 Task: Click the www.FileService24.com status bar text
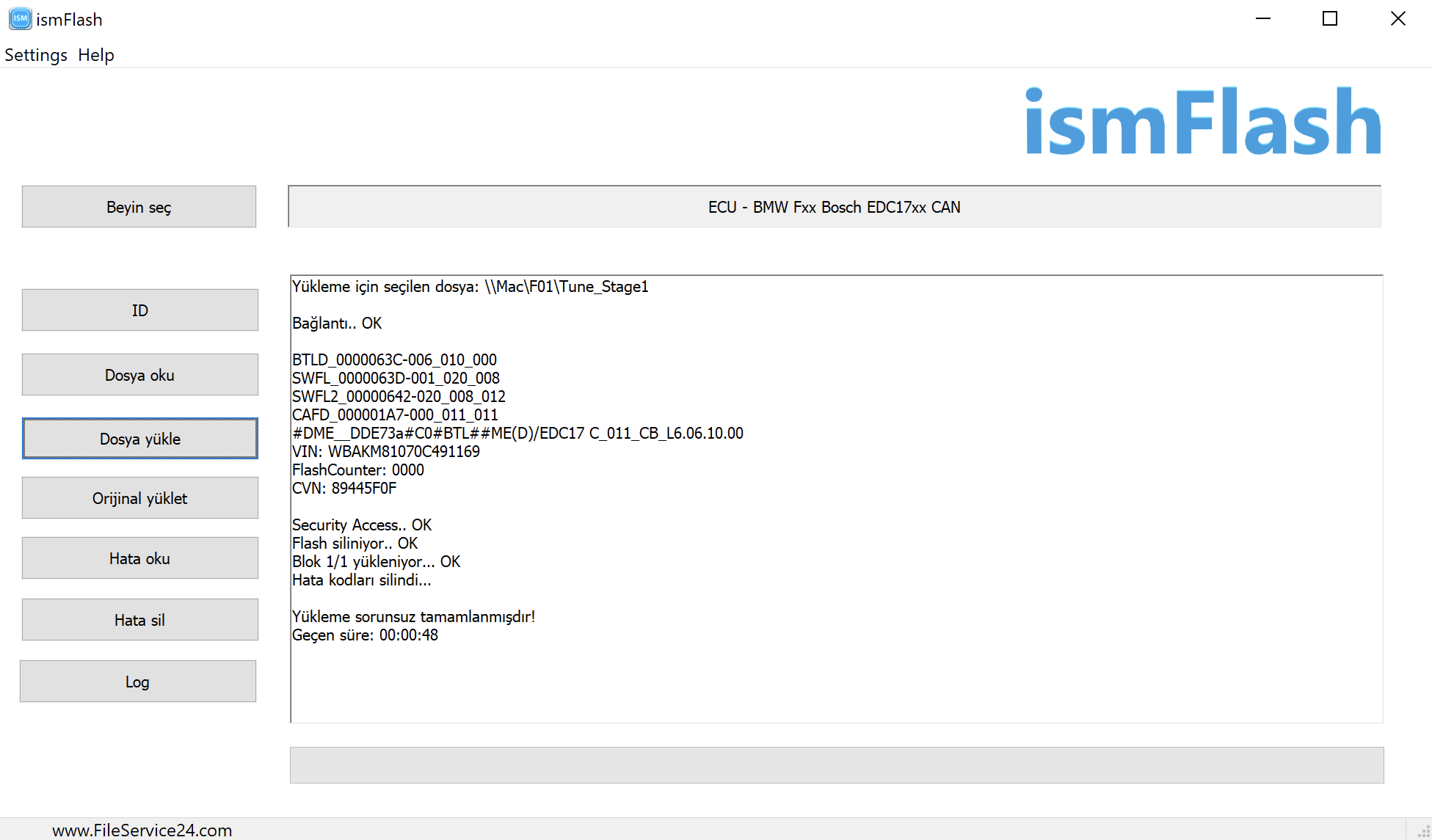(142, 830)
